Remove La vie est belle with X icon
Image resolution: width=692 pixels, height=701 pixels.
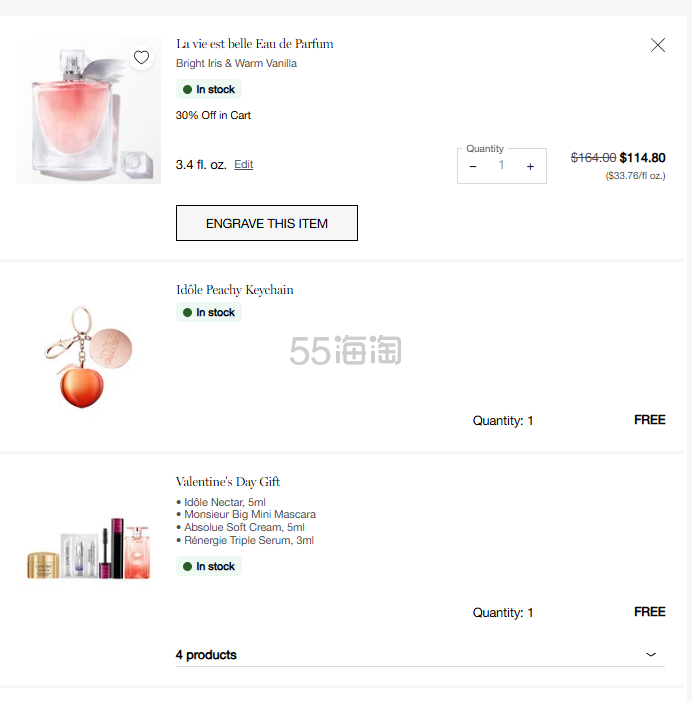pos(657,45)
